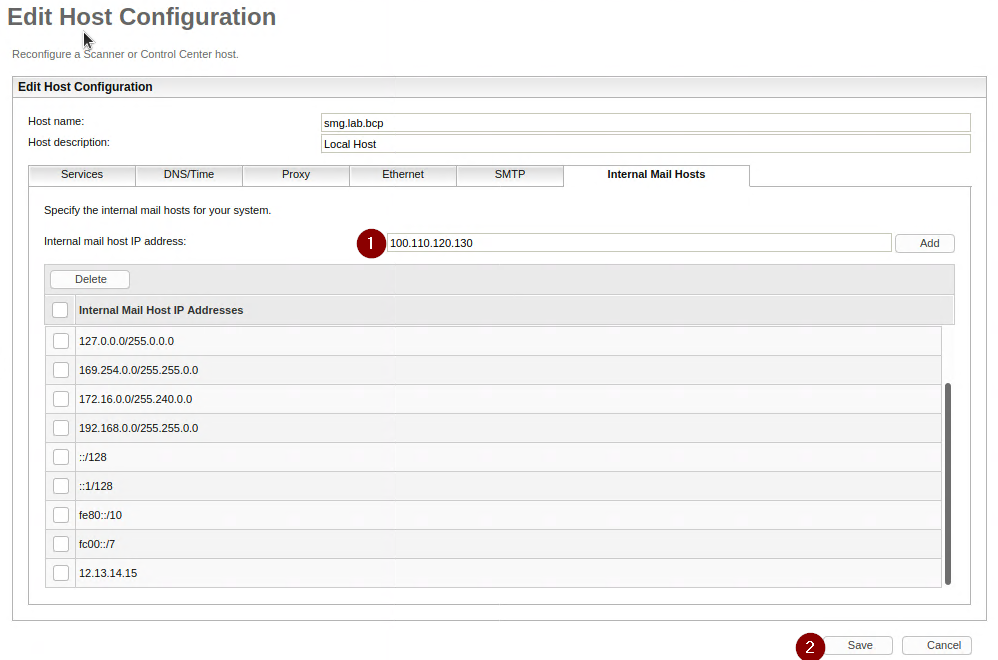Focus the Internal mail host IP address field
The width and height of the screenshot is (998, 660).
[638, 243]
